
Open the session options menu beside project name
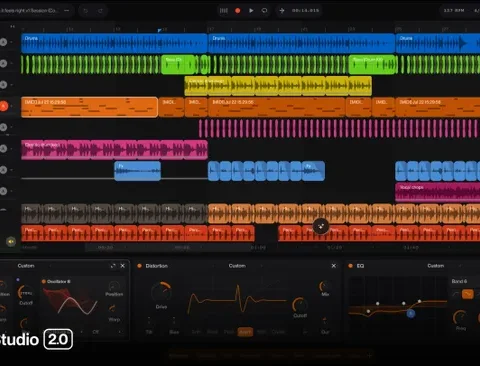pos(67,10)
